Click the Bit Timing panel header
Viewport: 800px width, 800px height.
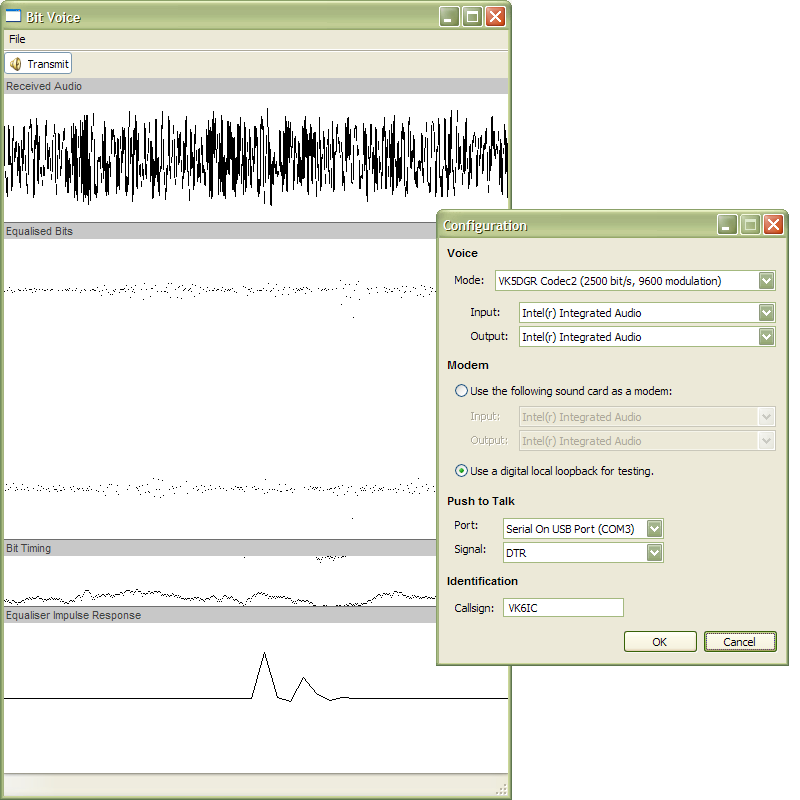coord(220,548)
